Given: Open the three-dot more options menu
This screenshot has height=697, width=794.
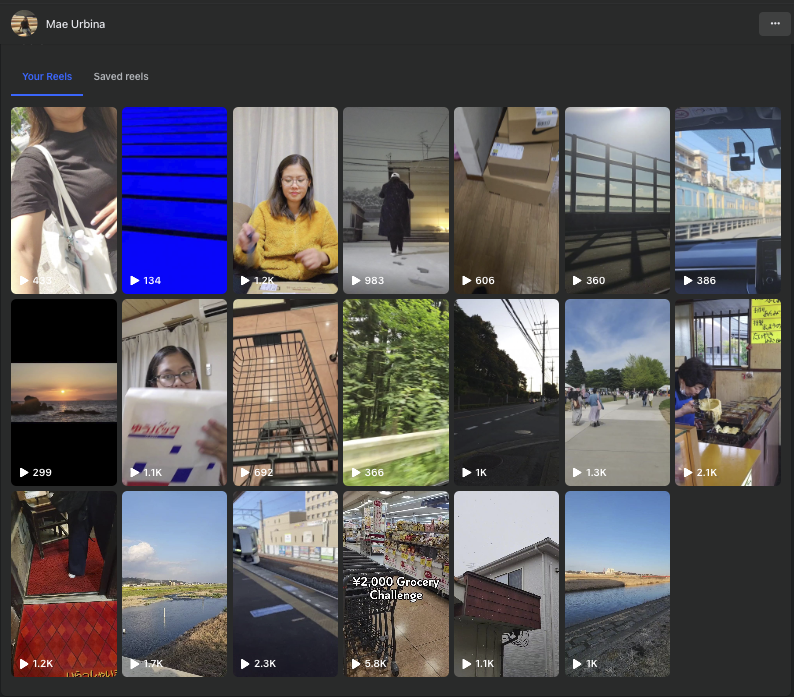Looking at the screenshot, I should pos(774,24).
